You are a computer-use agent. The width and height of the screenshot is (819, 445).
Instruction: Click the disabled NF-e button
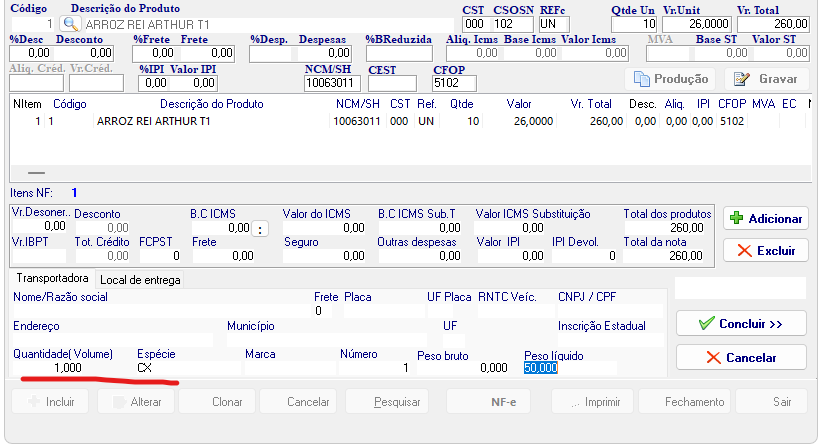pos(488,402)
